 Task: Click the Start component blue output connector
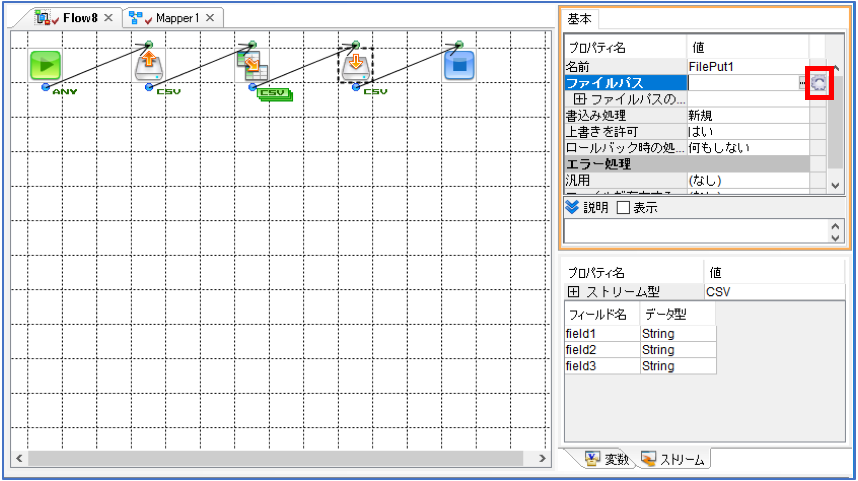[x=45, y=87]
